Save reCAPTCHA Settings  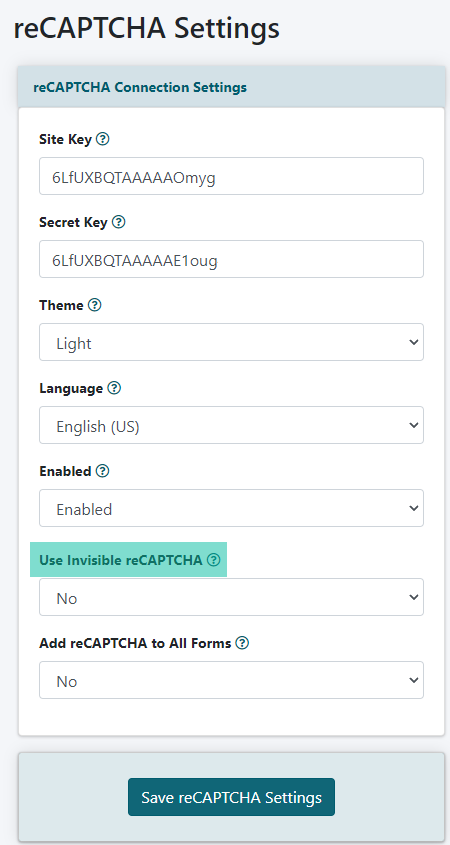(231, 797)
